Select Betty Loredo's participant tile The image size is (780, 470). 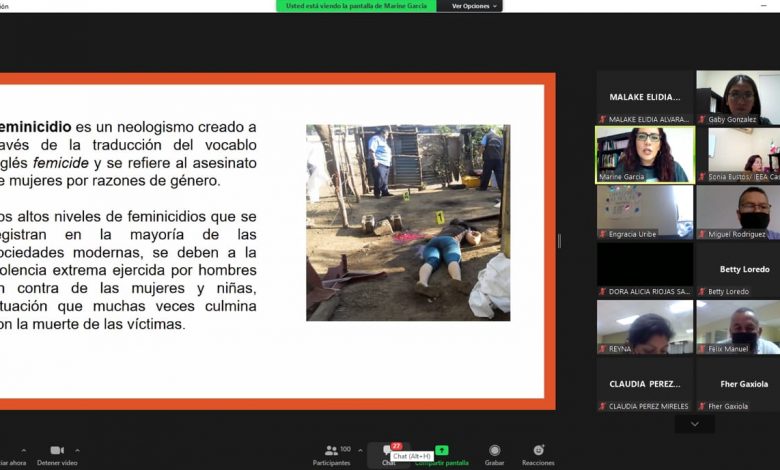[x=737, y=269]
